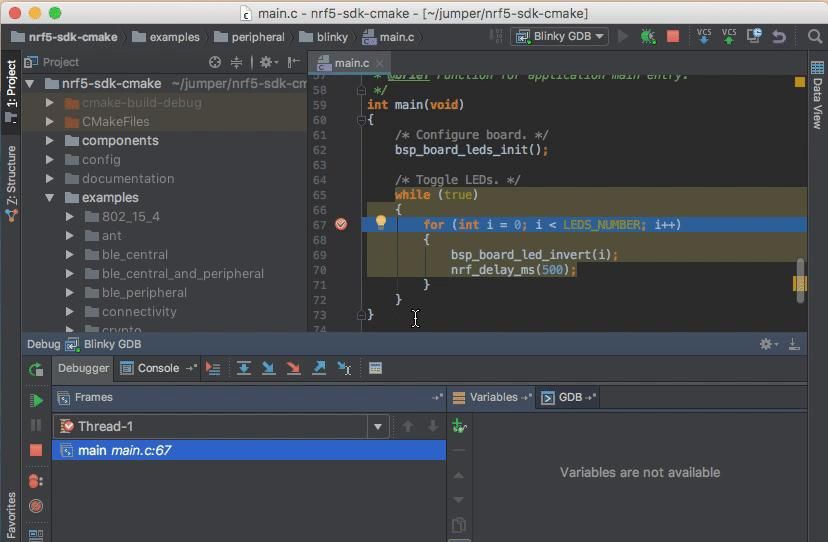Click yellow warning marker in gutter stripe
The width and height of the screenshot is (828, 542).
(x=799, y=82)
